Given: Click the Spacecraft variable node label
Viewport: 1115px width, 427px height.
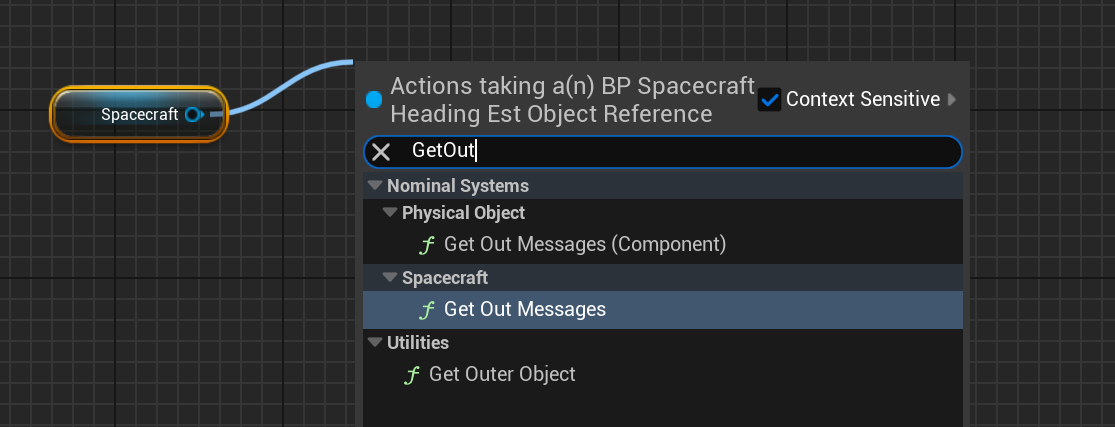Looking at the screenshot, I should click(139, 114).
